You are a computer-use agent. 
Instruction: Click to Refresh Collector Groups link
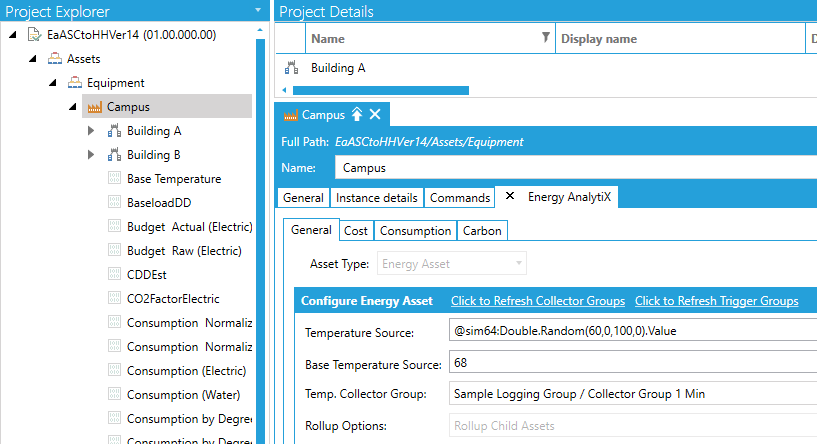(x=538, y=301)
